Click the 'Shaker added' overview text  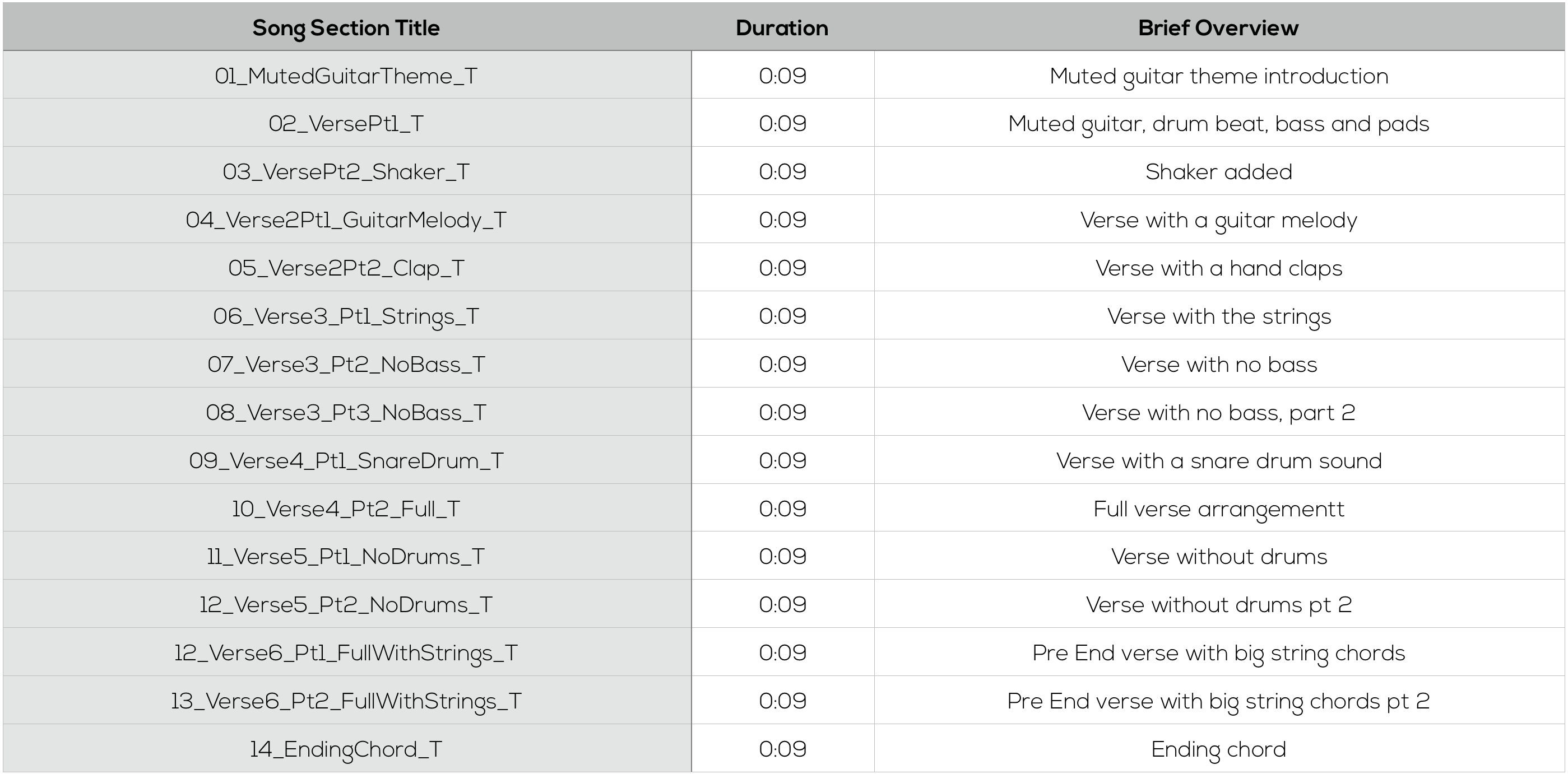[x=1219, y=171]
